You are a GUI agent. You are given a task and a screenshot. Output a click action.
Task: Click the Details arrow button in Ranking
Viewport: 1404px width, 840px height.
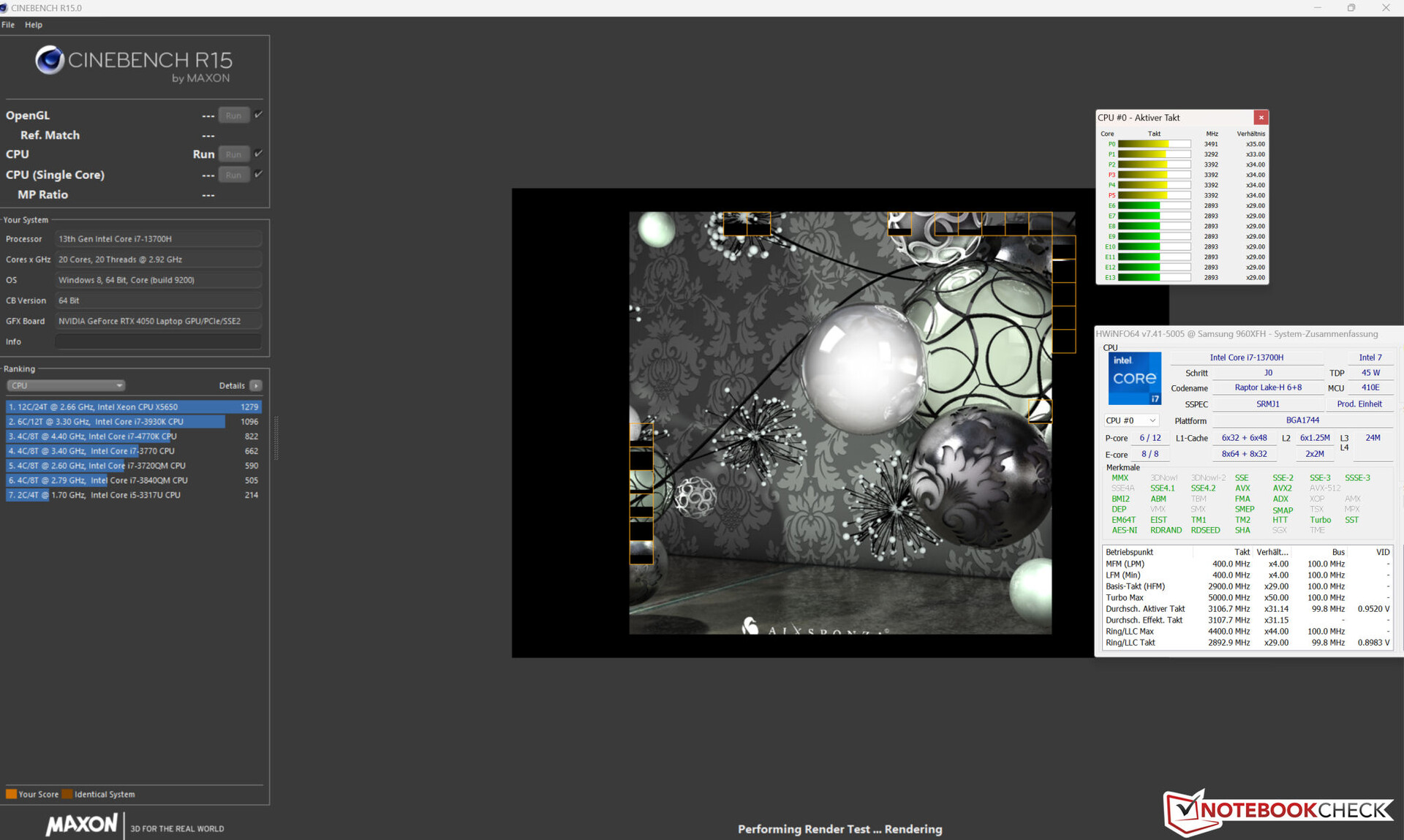coord(255,385)
